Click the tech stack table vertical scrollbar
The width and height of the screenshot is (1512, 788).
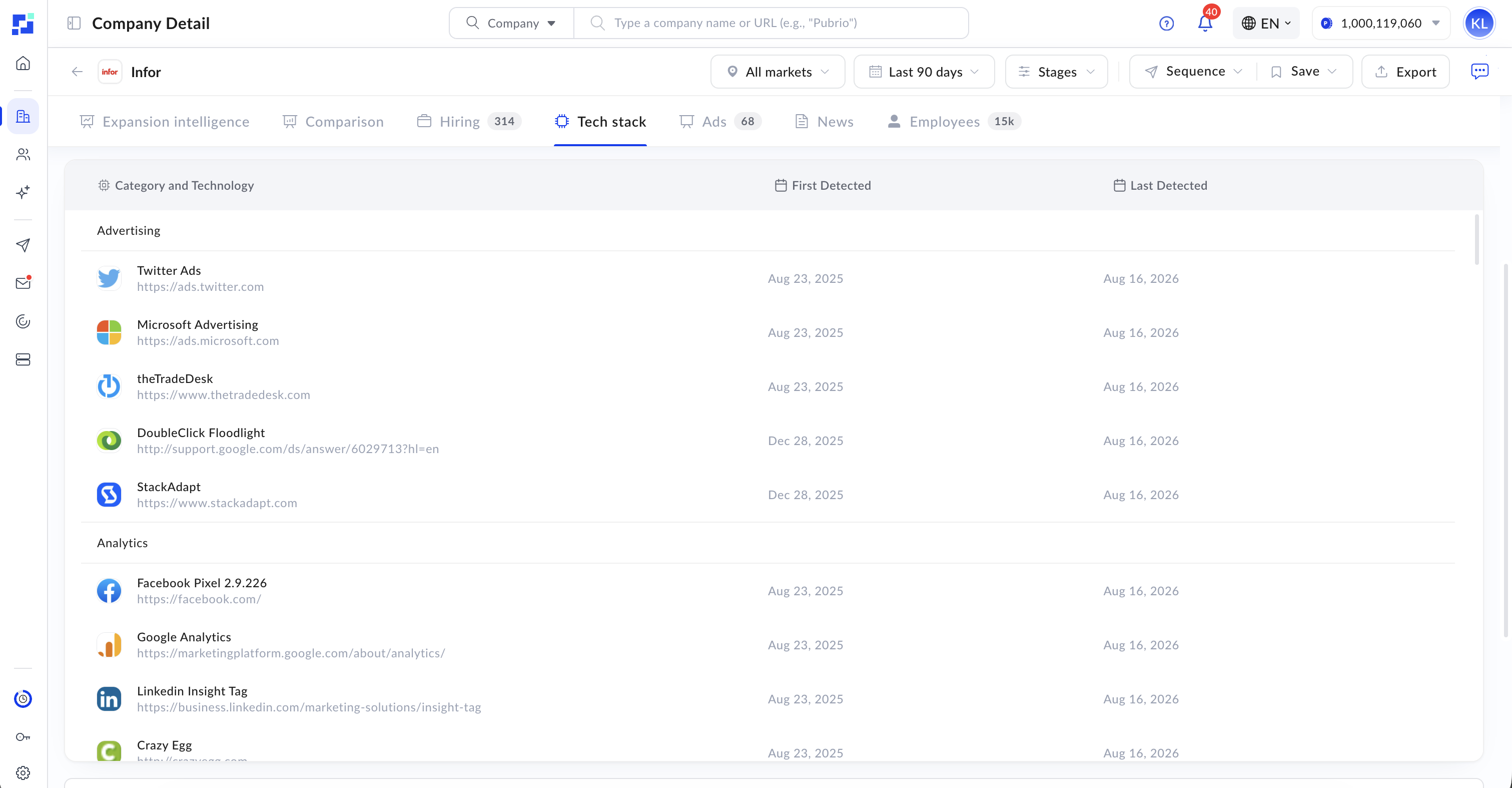click(1476, 240)
